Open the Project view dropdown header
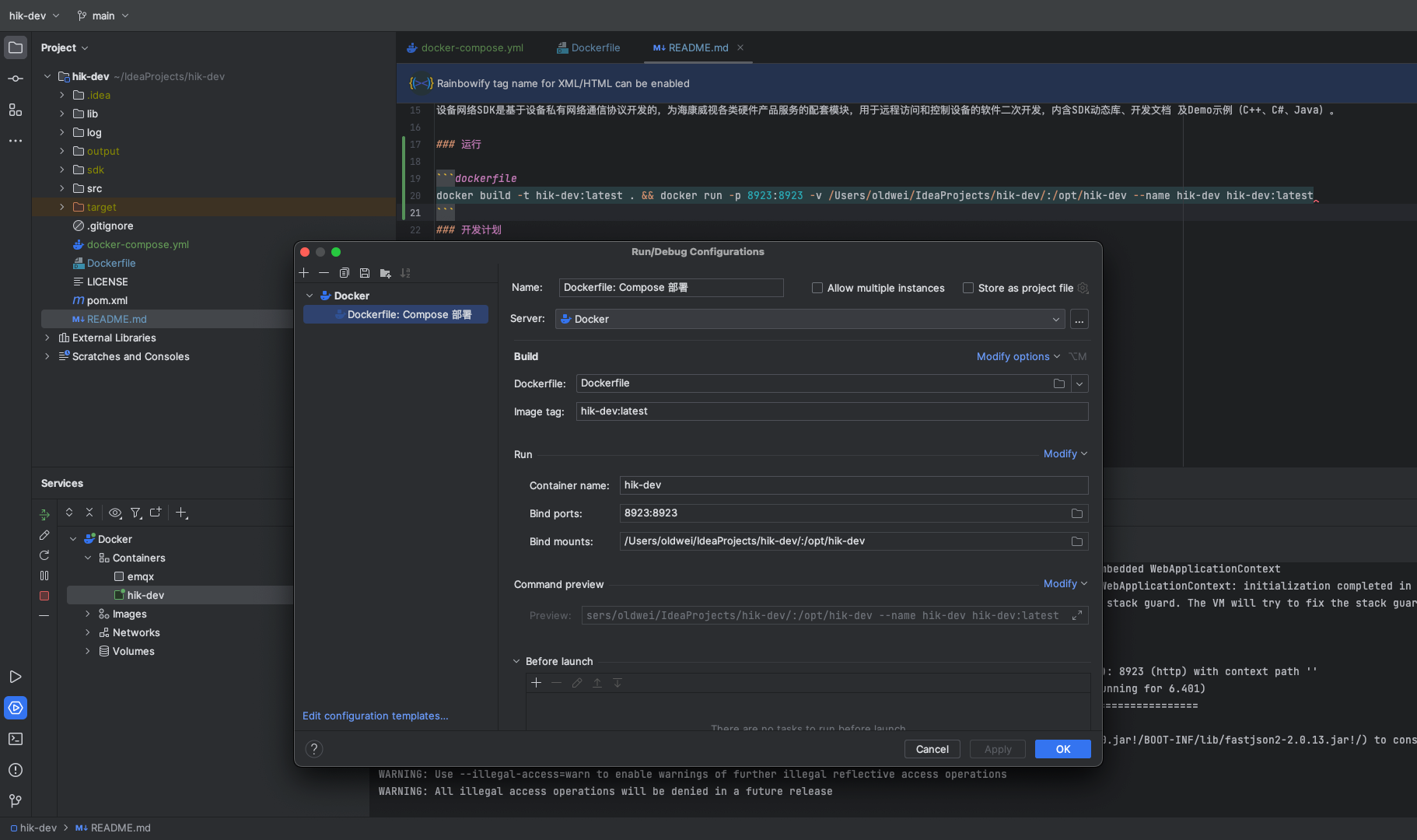This screenshot has width=1417, height=840. pyautogui.click(x=65, y=47)
